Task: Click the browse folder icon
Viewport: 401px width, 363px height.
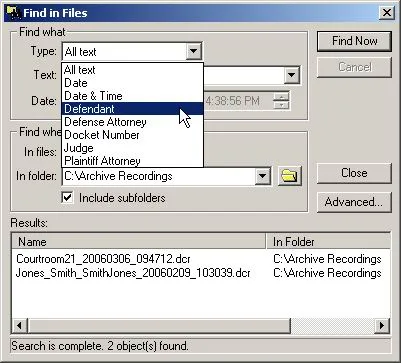Action: point(290,176)
